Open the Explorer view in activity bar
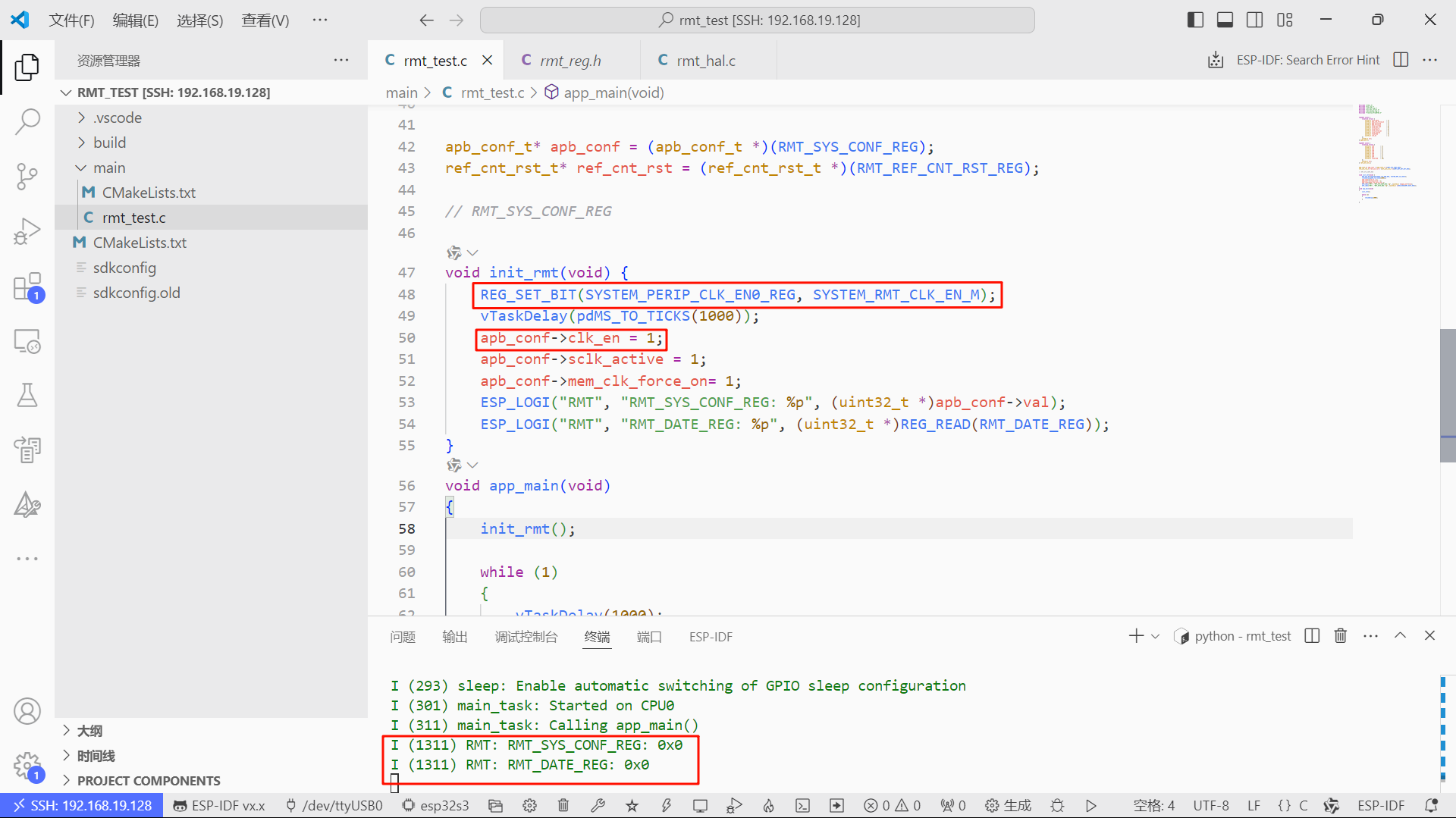 pos(27,67)
